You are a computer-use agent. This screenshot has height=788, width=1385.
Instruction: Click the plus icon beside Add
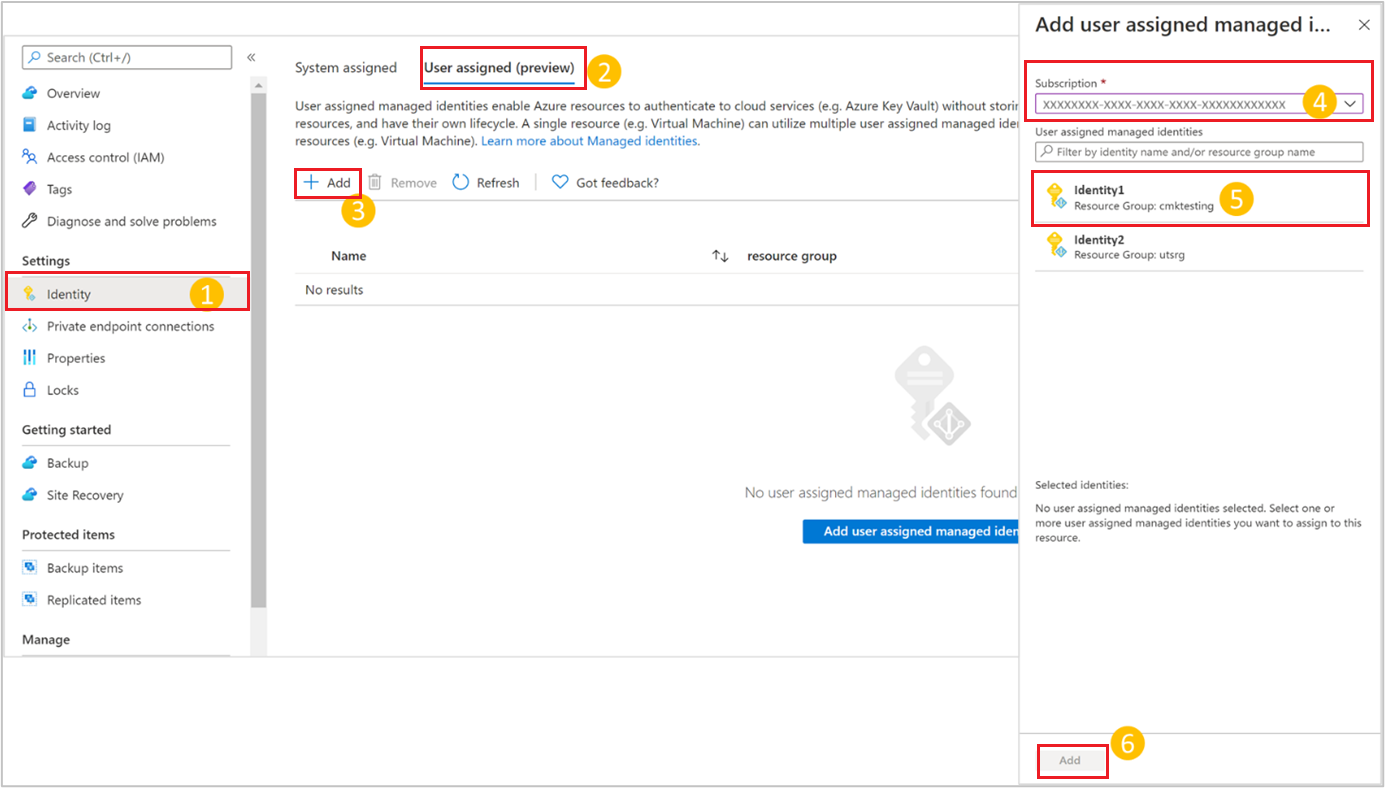[311, 183]
